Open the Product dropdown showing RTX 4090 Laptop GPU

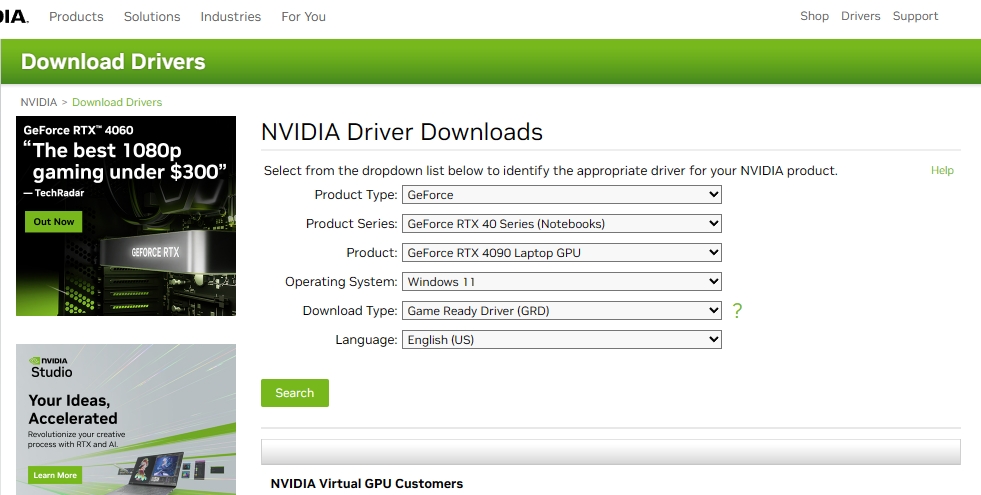562,253
